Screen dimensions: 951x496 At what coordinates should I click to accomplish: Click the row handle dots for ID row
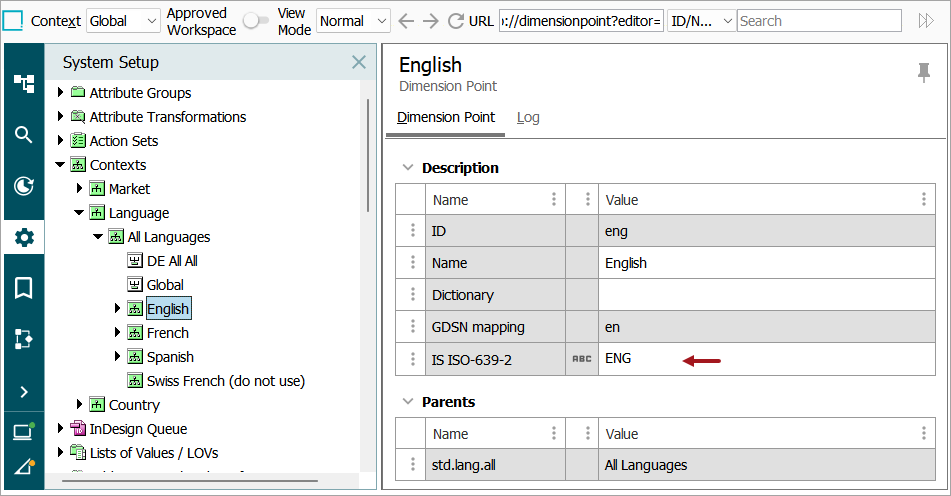tap(412, 230)
